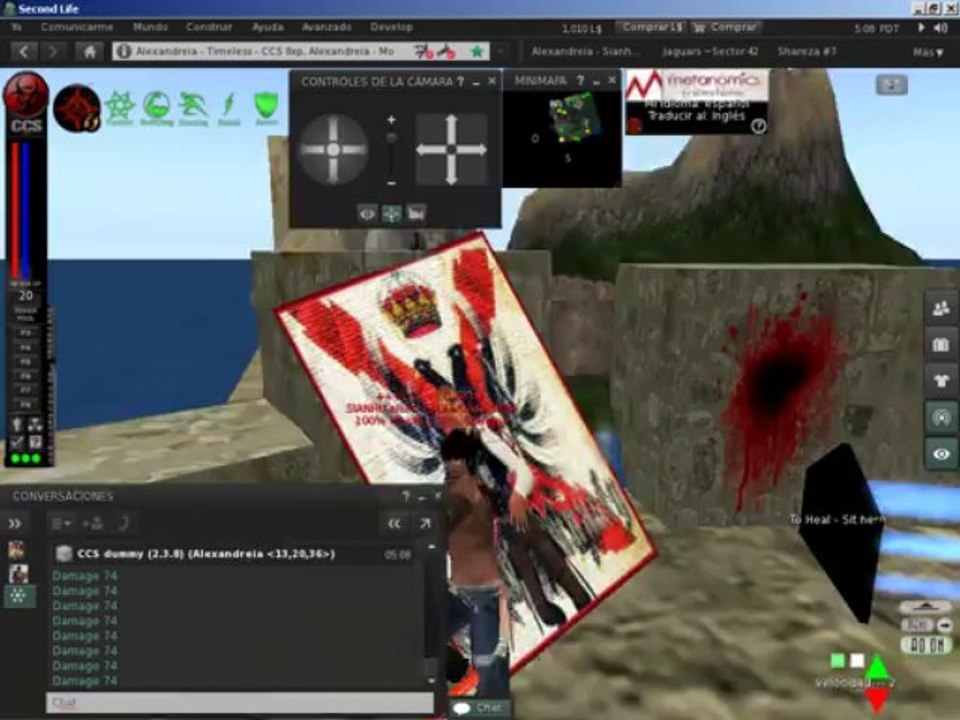This screenshot has height=720, width=960.
Task: Select the eye preset view mode
Action: coord(367,214)
